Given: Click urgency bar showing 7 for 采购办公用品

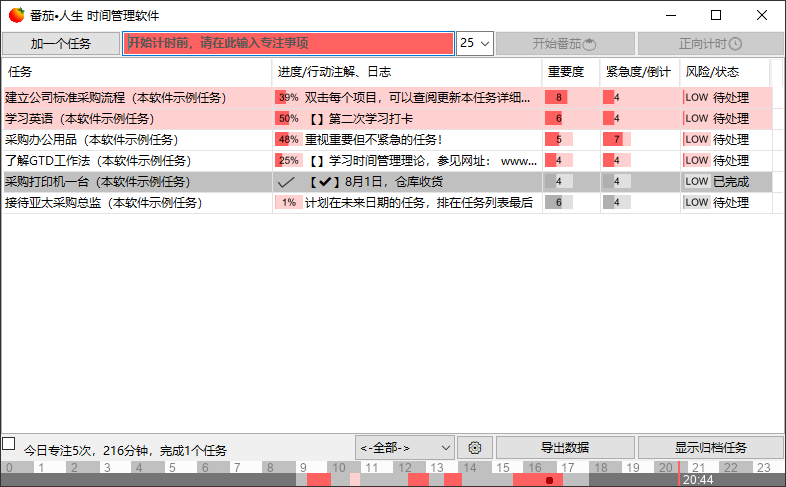Looking at the screenshot, I should [x=617, y=140].
